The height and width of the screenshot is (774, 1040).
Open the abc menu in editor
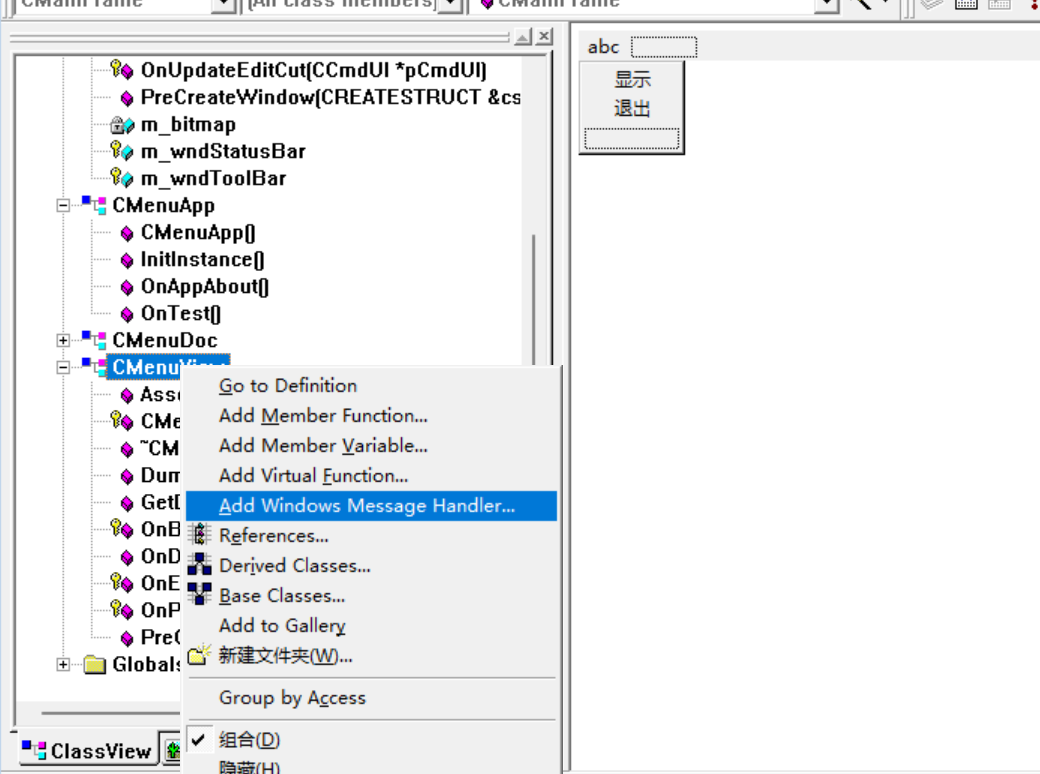click(x=603, y=47)
